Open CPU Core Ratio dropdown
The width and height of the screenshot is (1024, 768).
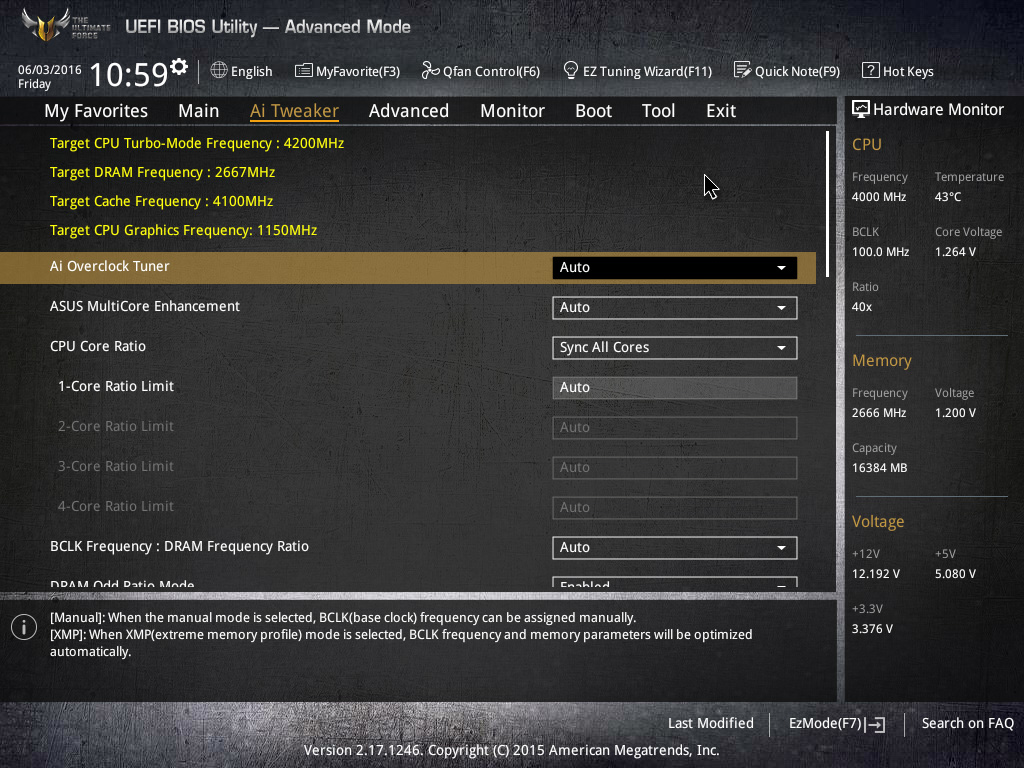coord(675,347)
